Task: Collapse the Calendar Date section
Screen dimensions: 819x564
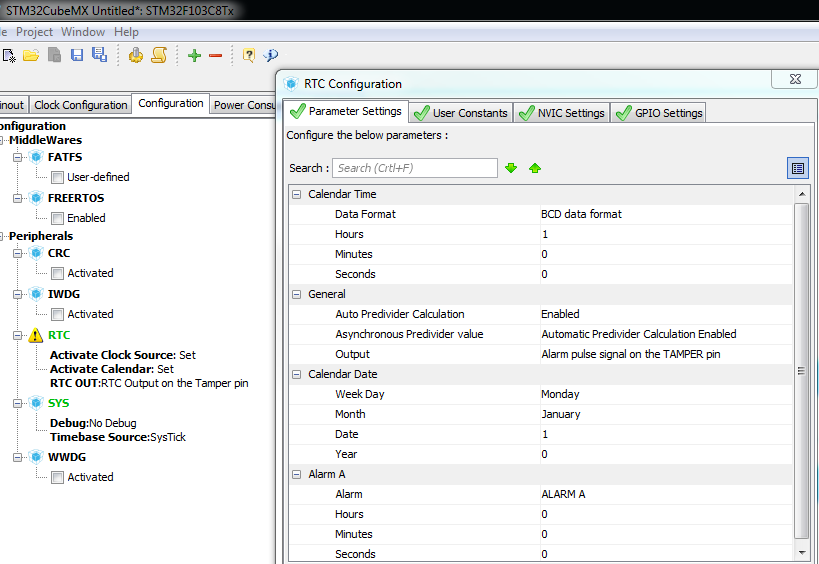Action: coord(297,374)
